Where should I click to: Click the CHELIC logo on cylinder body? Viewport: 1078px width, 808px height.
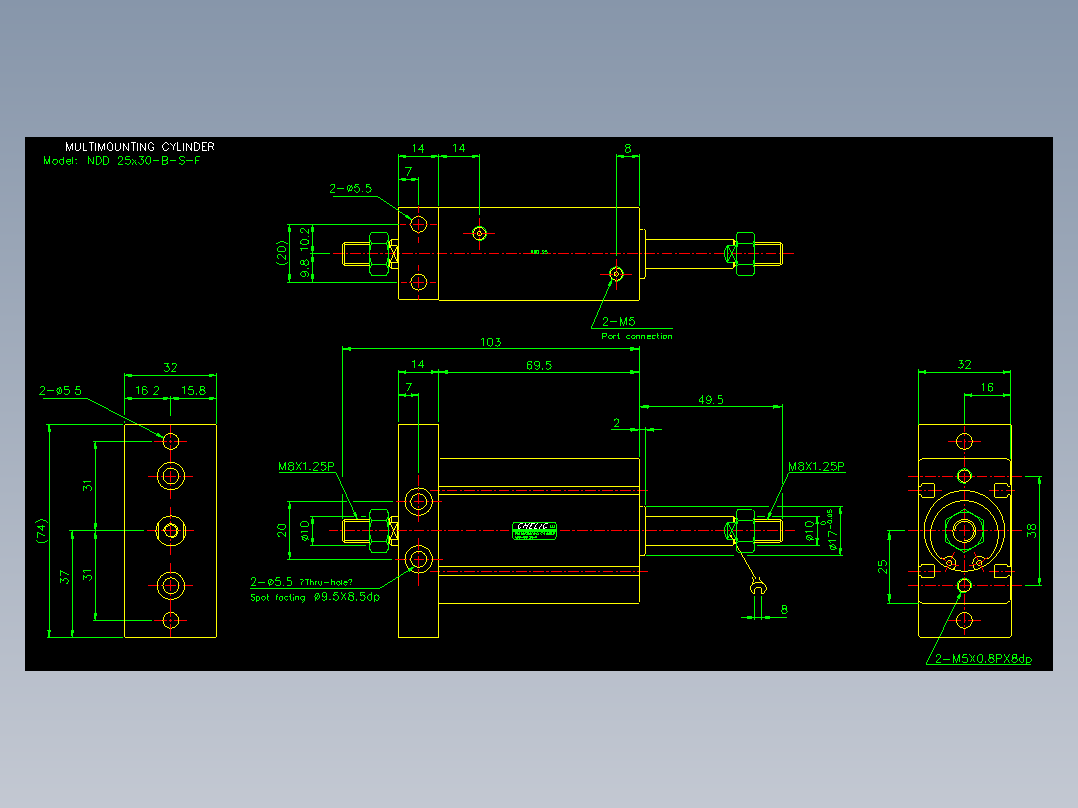tap(534, 530)
